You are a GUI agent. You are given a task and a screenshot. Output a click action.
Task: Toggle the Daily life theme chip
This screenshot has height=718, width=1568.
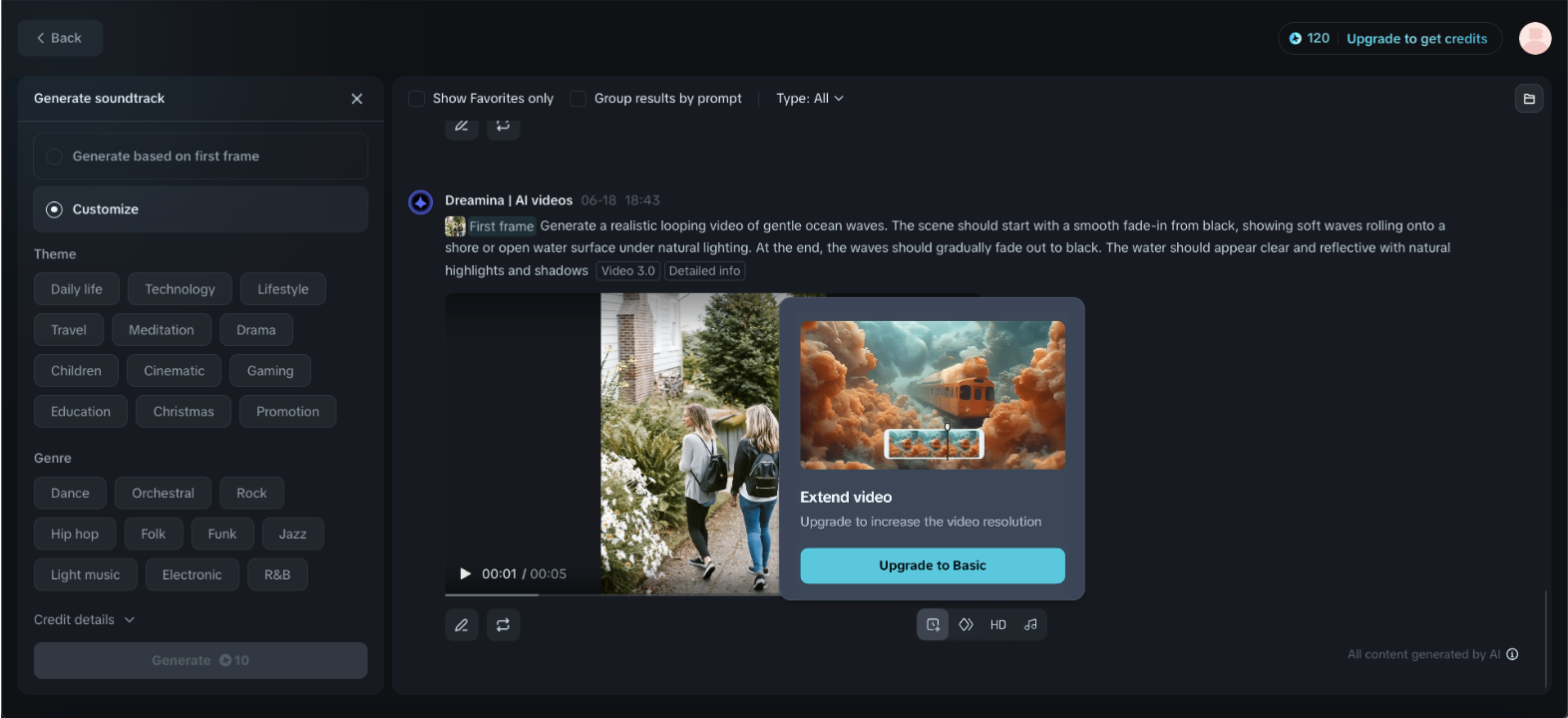coord(77,289)
